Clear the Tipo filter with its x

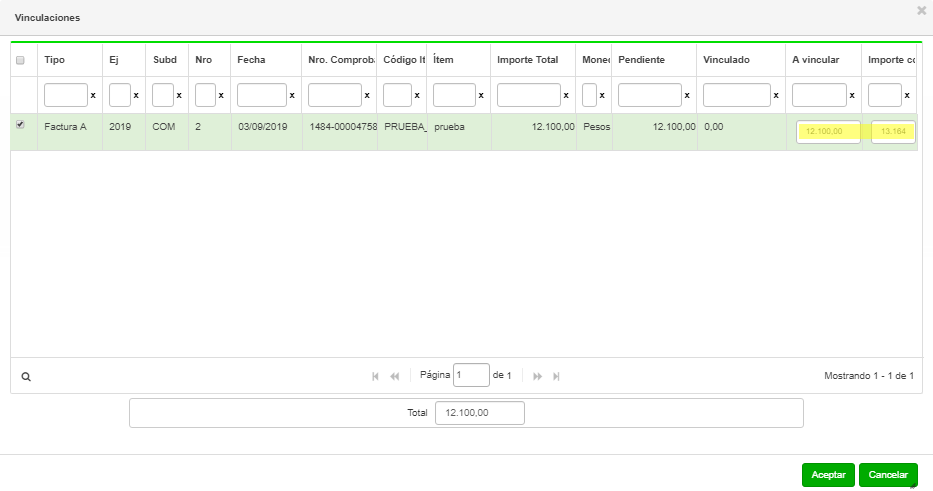pos(93,95)
